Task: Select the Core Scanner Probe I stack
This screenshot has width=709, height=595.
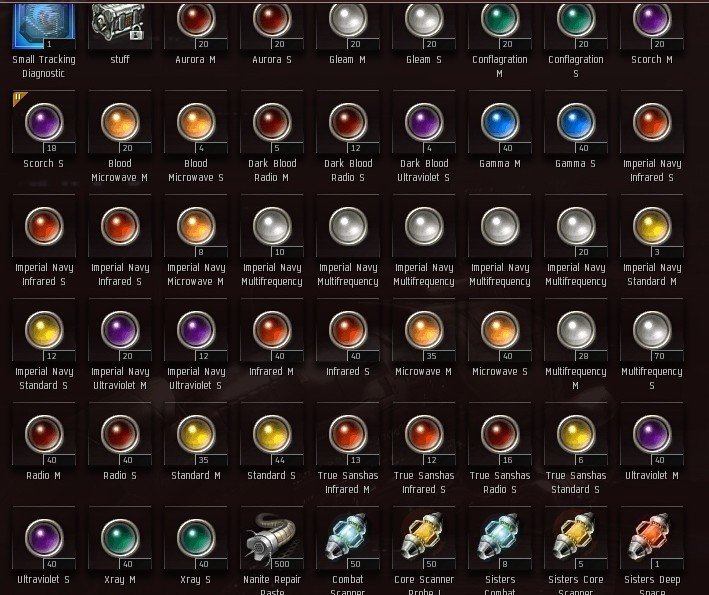Action: click(x=424, y=538)
